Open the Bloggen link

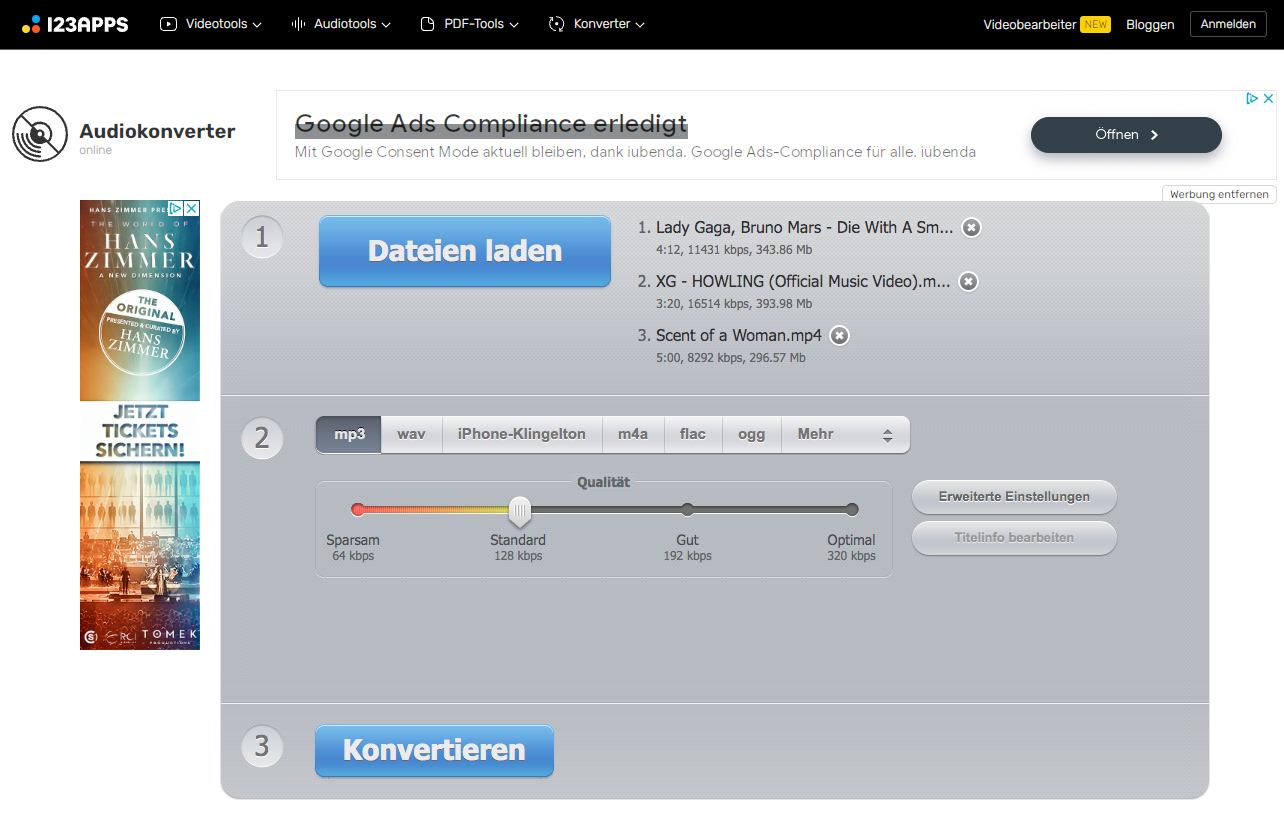pyautogui.click(x=1150, y=24)
